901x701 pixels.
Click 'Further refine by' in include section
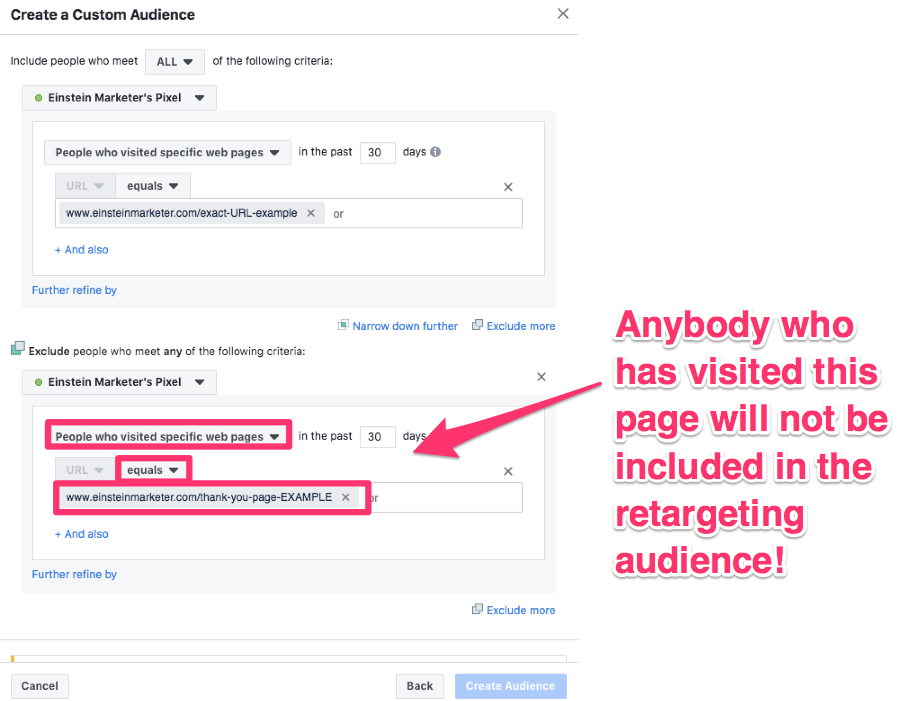pyautogui.click(x=74, y=290)
